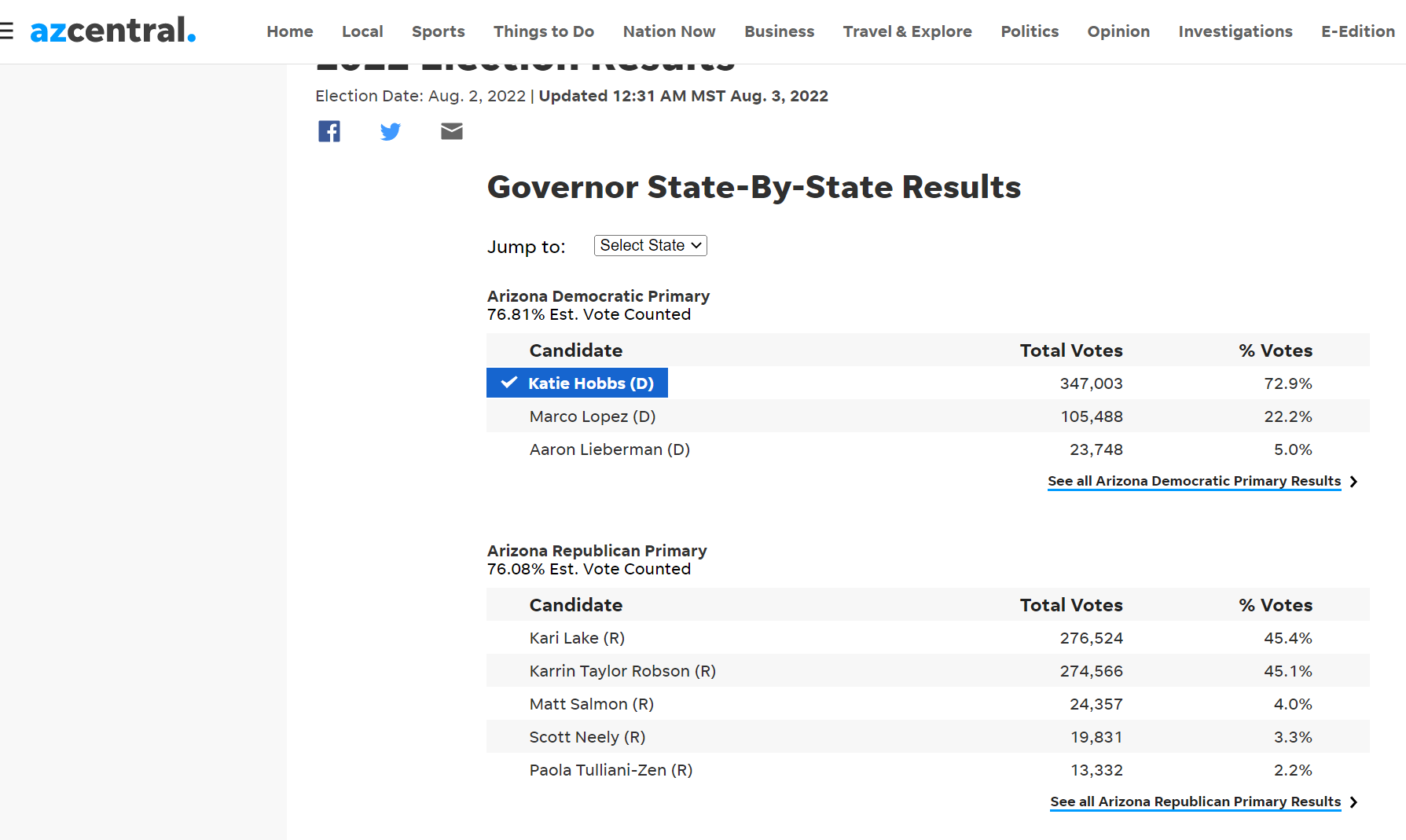Viewport: 1406px width, 840px height.
Task: Click Democratic table Candidate column header
Action: point(576,350)
